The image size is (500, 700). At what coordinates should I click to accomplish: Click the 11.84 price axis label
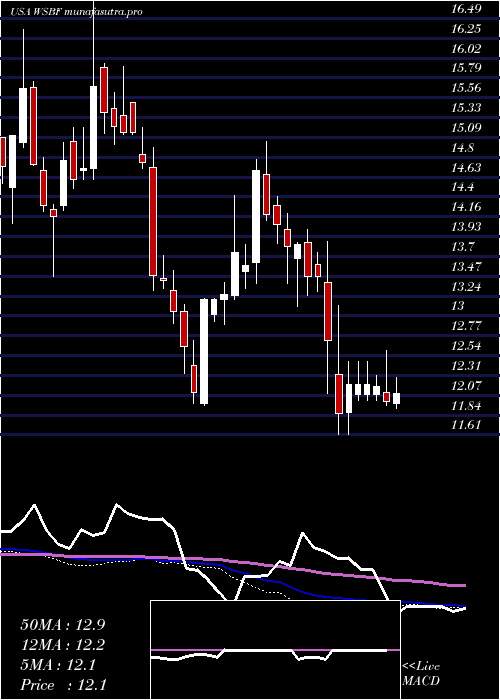tap(466, 406)
